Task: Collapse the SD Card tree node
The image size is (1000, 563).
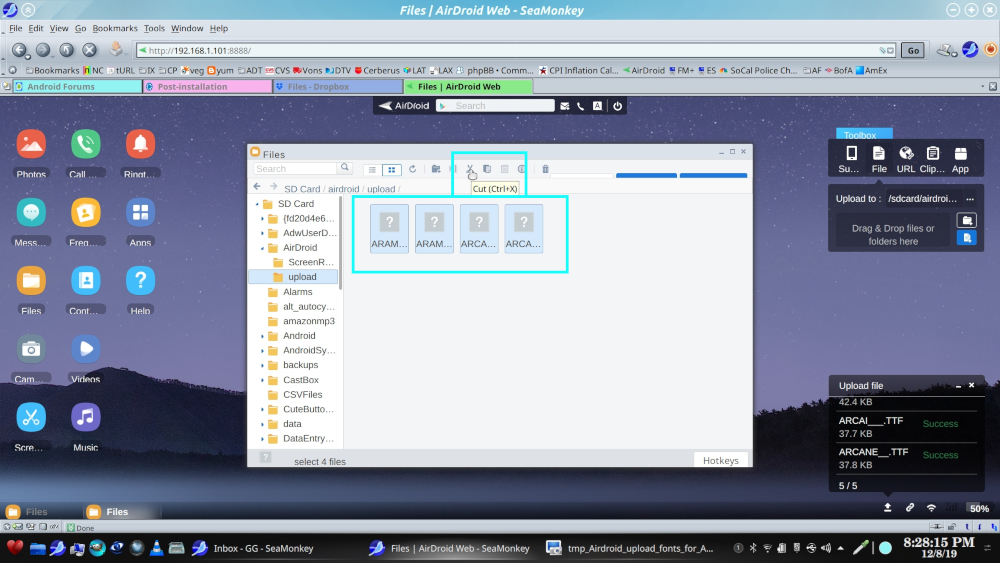Action: (x=257, y=204)
